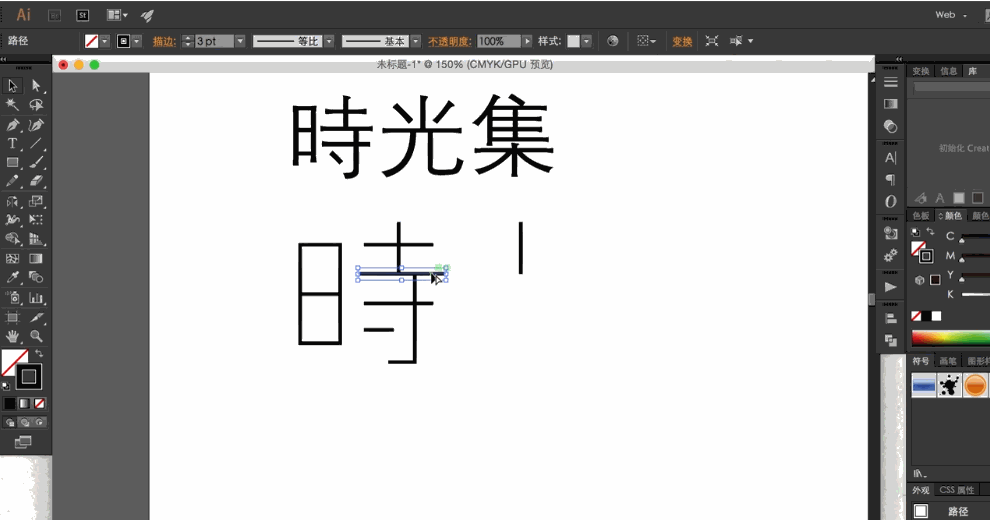
Task: Open fill color dropdown in control bar
Action: (x=105, y=41)
